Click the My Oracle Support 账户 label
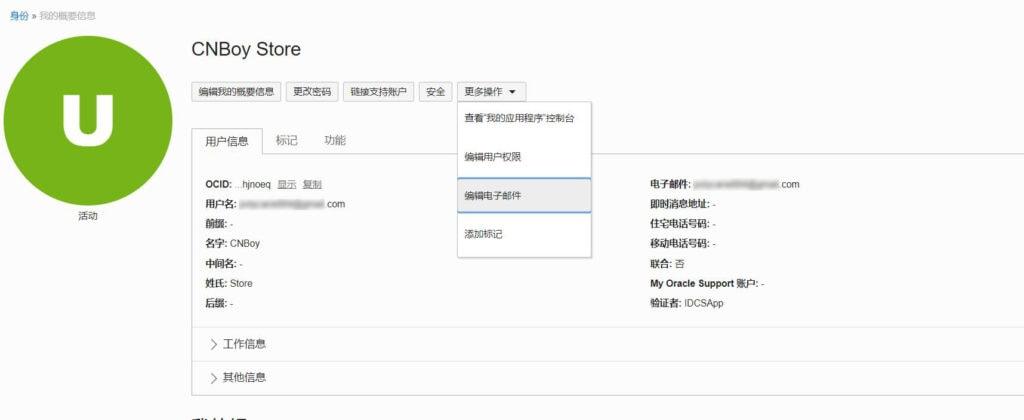 pyautogui.click(x=705, y=283)
